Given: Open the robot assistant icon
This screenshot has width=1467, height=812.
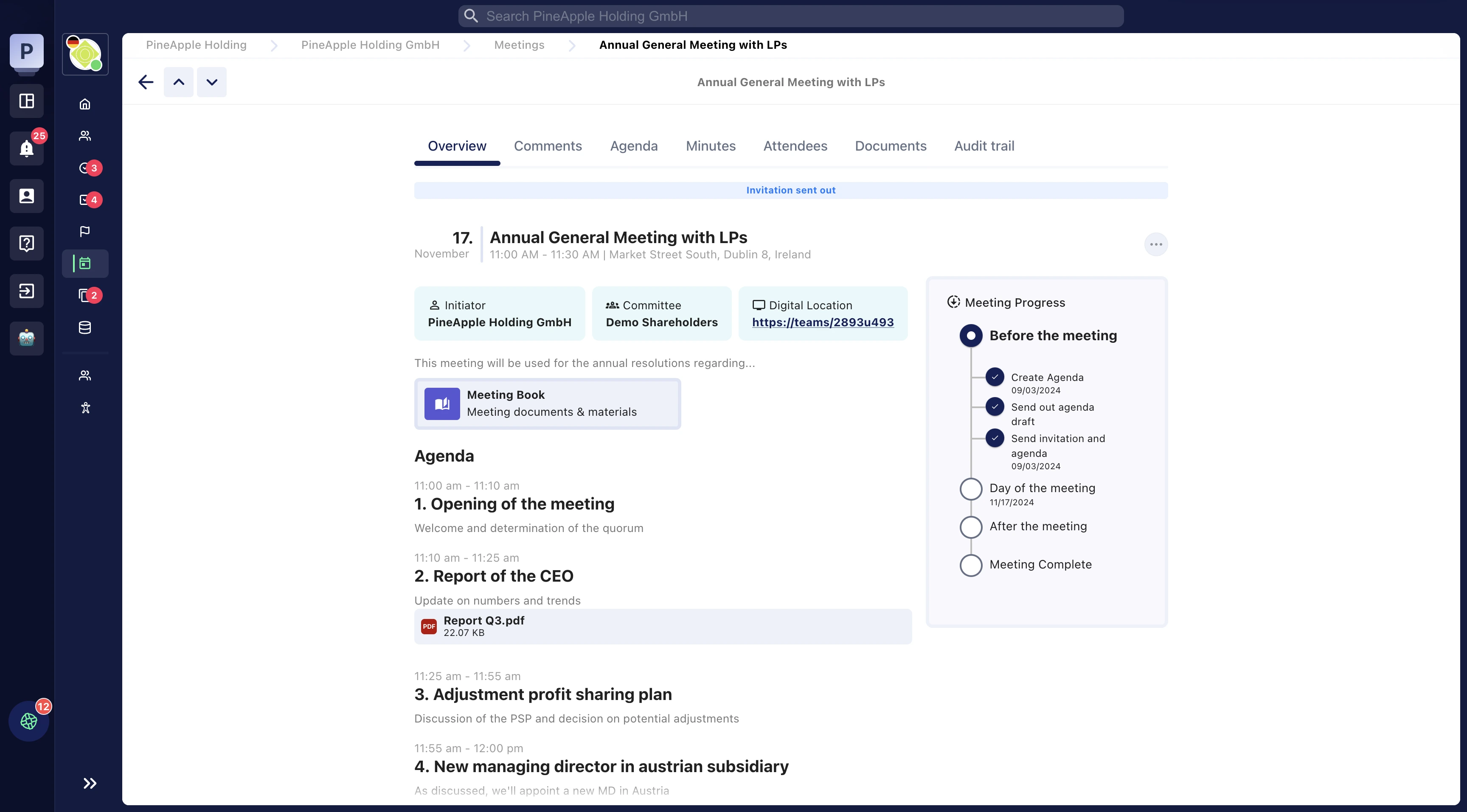Looking at the screenshot, I should click(x=27, y=339).
